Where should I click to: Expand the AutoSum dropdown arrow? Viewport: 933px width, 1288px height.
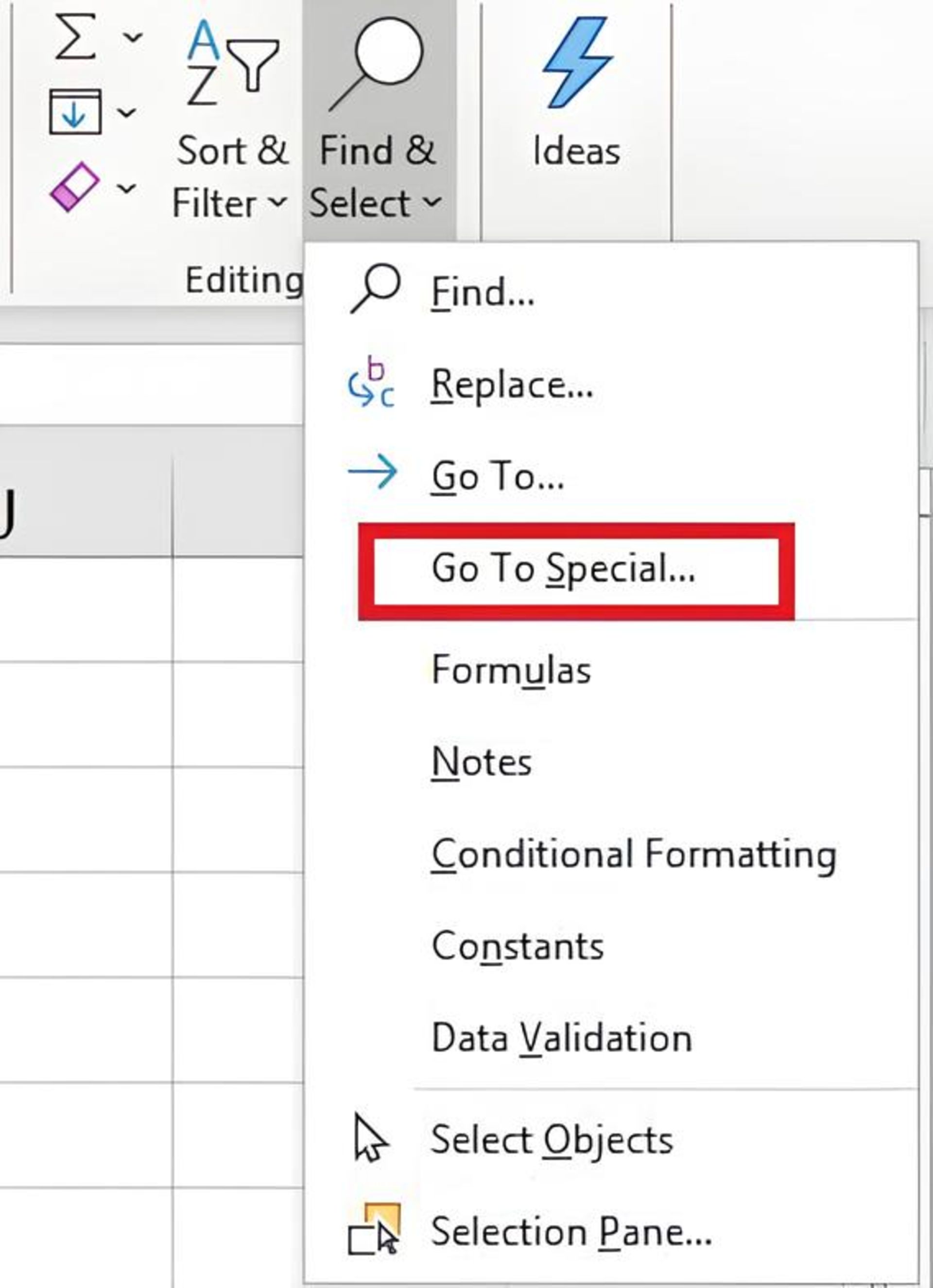coord(133,37)
